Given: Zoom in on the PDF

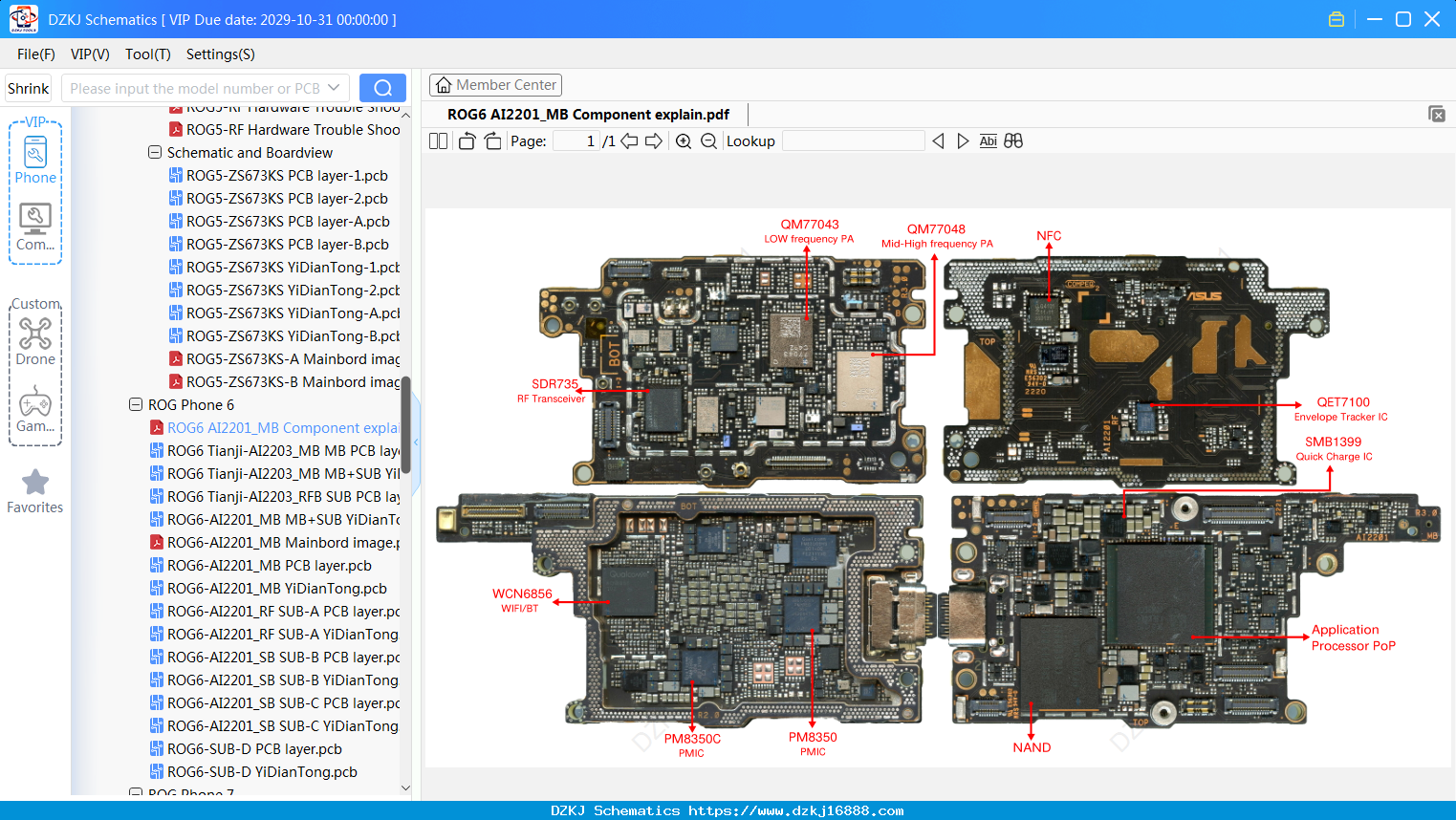Looking at the screenshot, I should (x=684, y=140).
